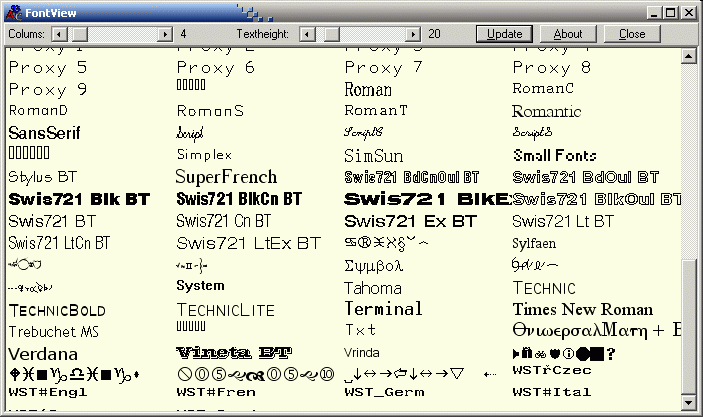This screenshot has width=703, height=417.
Task: Click the Simplex font sample
Action: point(204,155)
